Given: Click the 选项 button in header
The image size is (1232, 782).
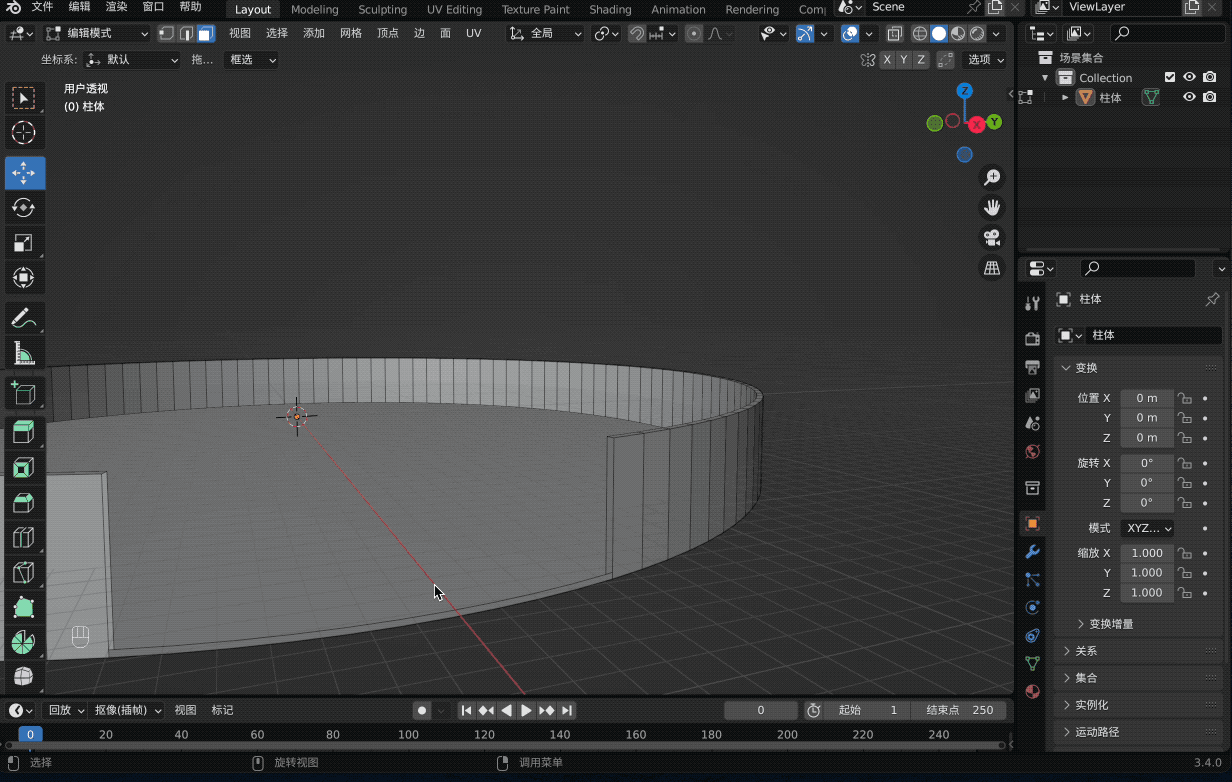Looking at the screenshot, I should [985, 59].
